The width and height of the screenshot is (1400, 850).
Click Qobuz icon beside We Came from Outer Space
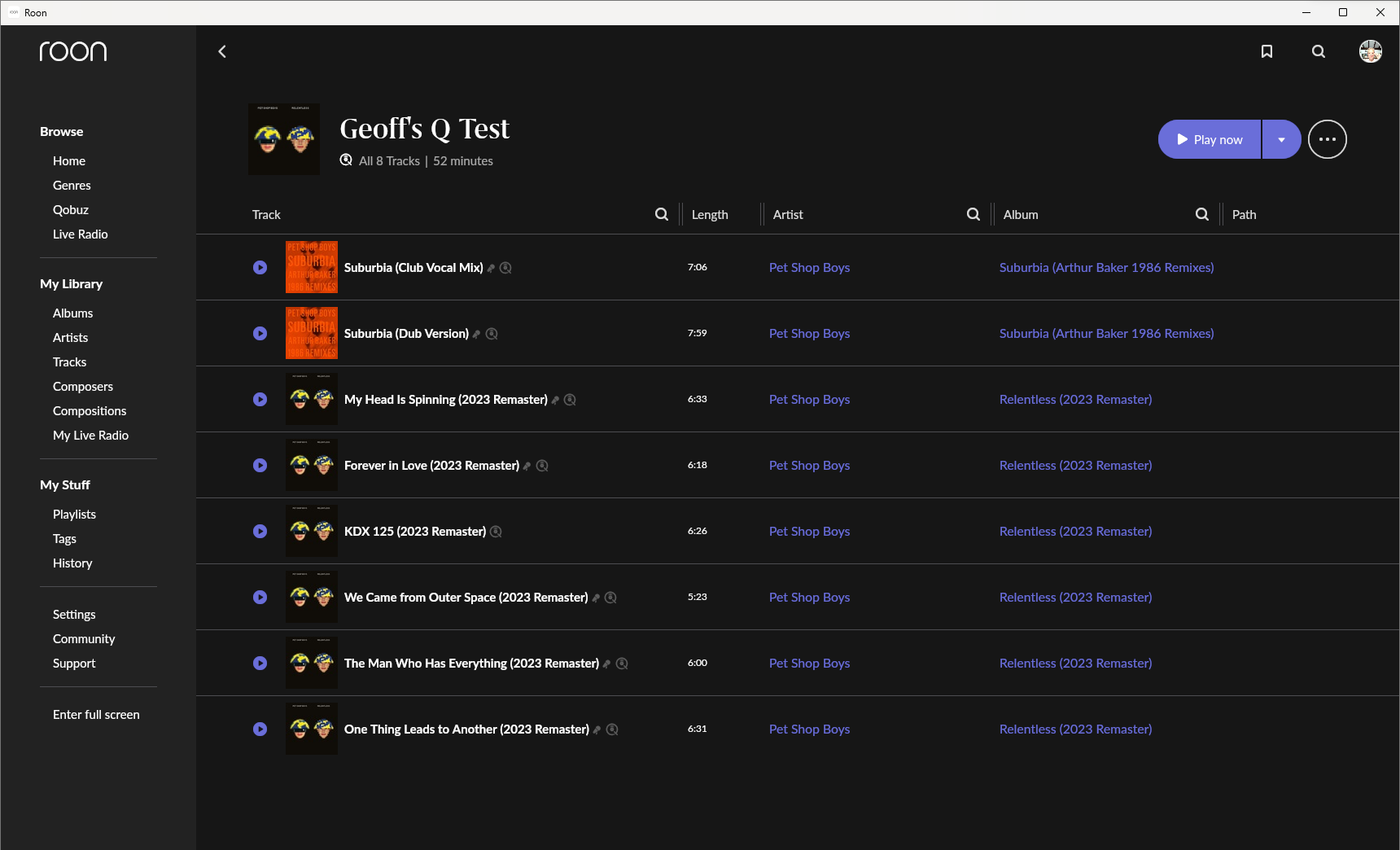pos(610,598)
